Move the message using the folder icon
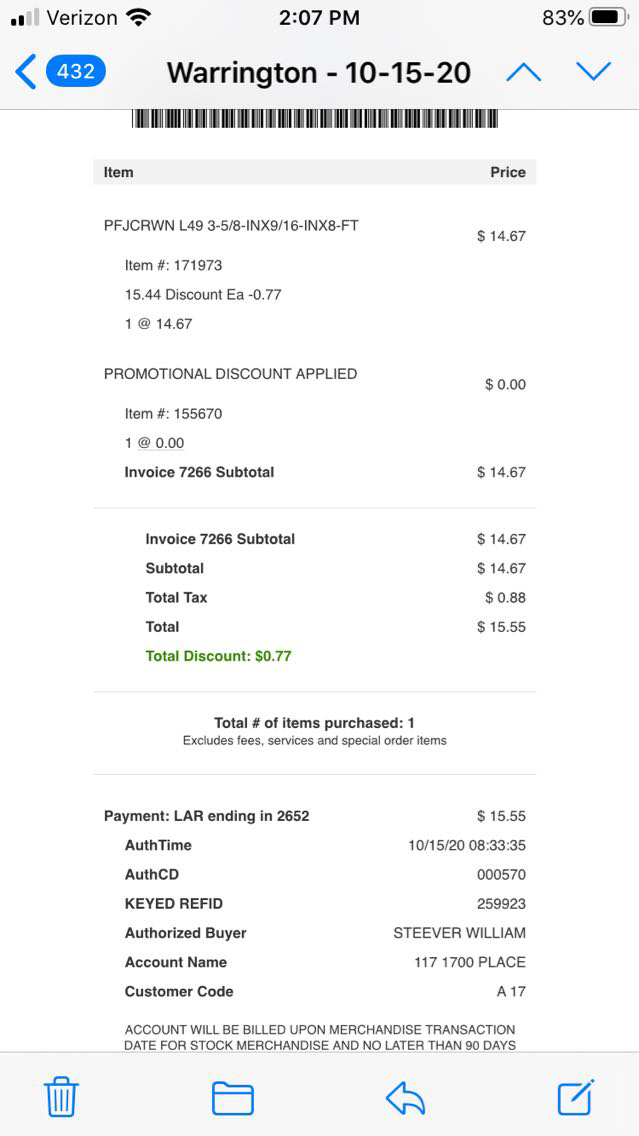 232,1097
